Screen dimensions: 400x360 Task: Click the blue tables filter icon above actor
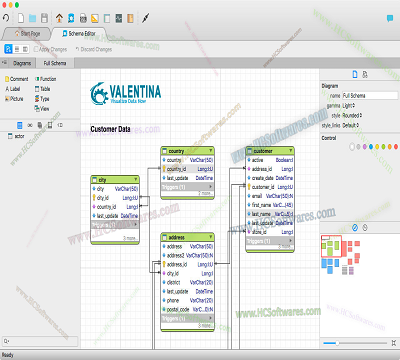click(20, 125)
